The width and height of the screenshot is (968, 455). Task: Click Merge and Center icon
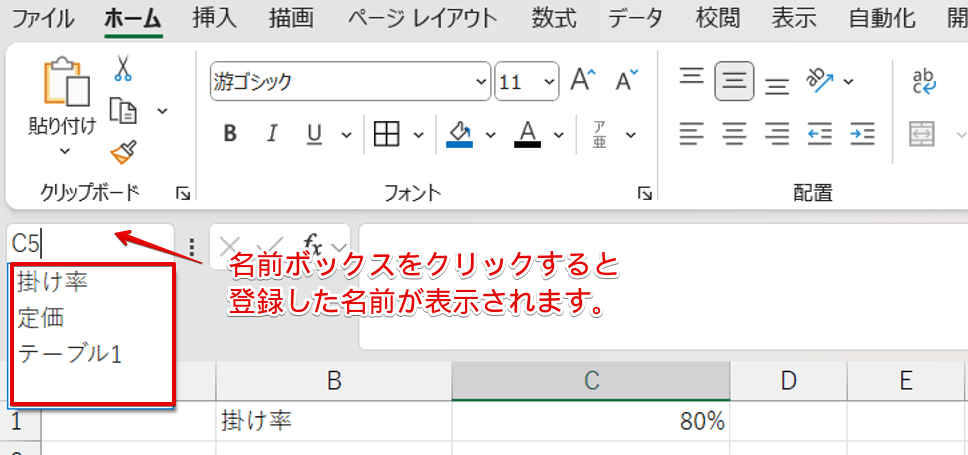tap(922, 133)
